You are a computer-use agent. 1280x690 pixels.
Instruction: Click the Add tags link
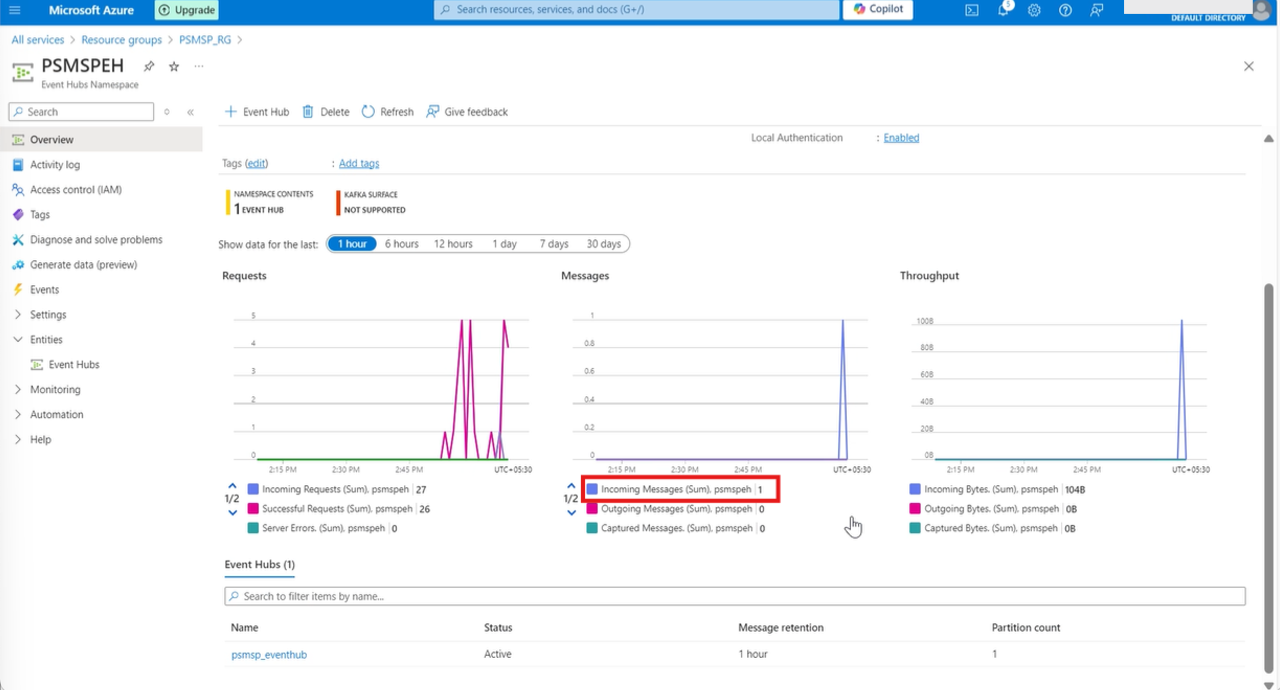pos(359,163)
